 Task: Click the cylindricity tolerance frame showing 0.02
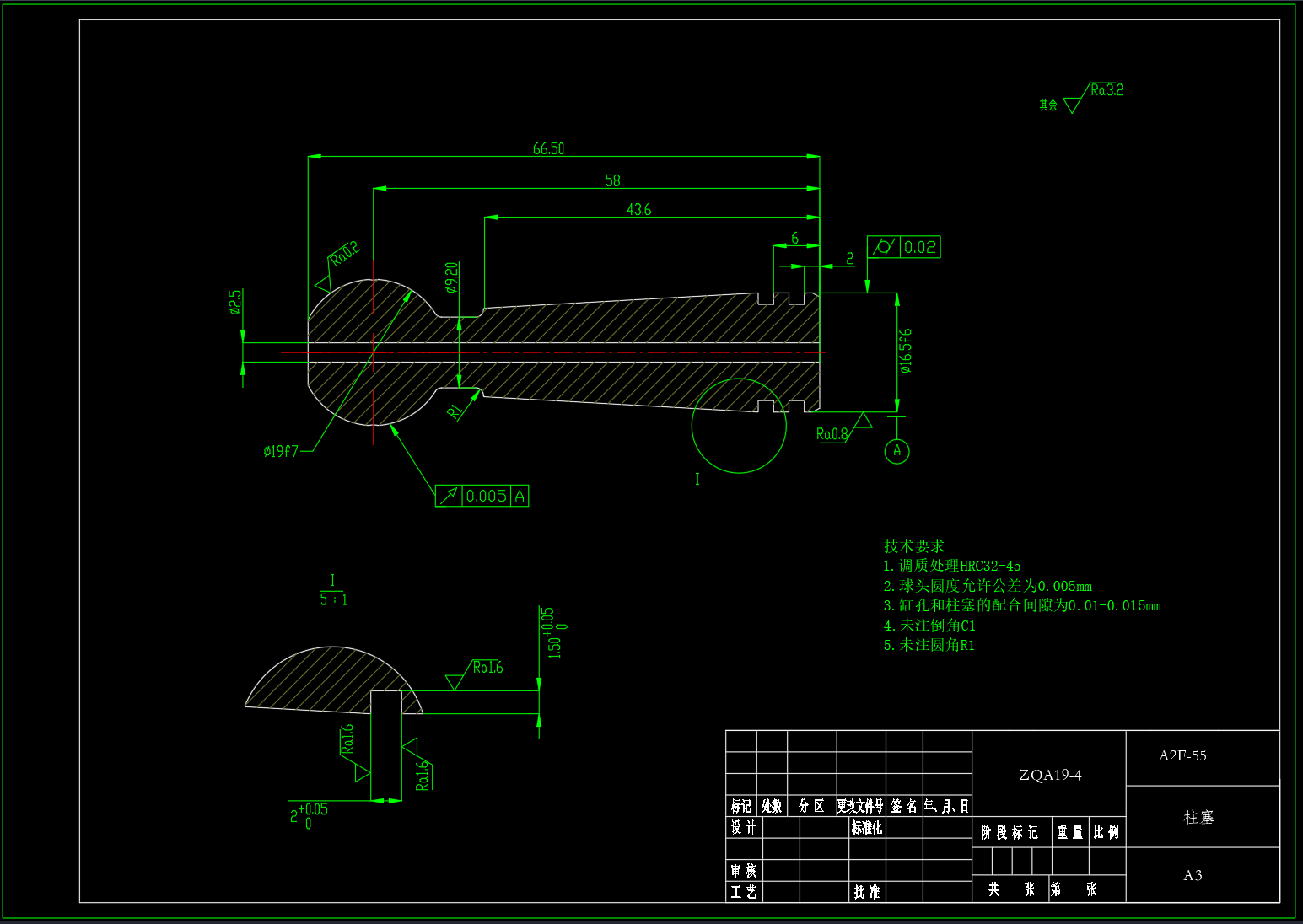point(904,247)
